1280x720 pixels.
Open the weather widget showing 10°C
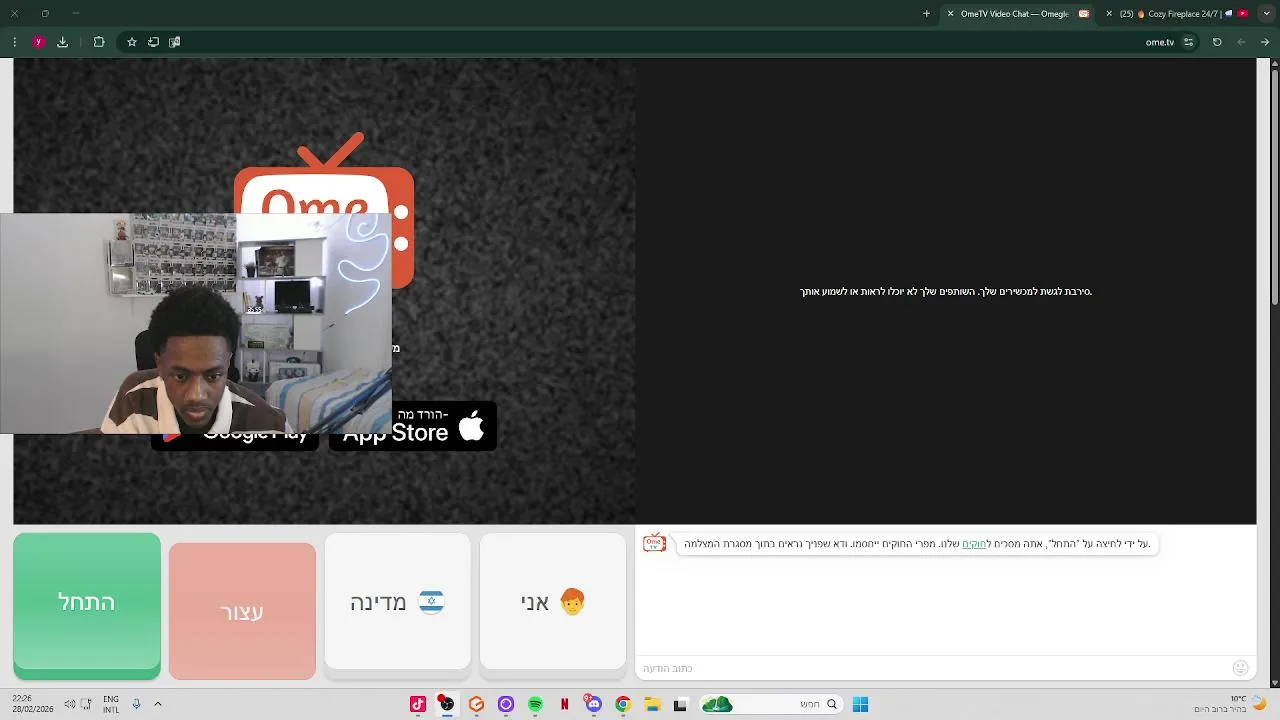(x=1230, y=704)
